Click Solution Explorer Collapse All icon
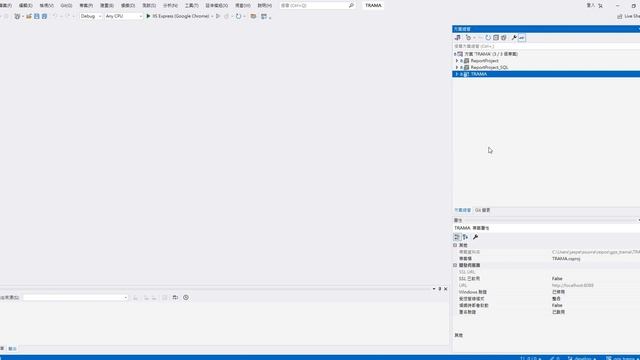The image size is (640, 360). click(496, 38)
